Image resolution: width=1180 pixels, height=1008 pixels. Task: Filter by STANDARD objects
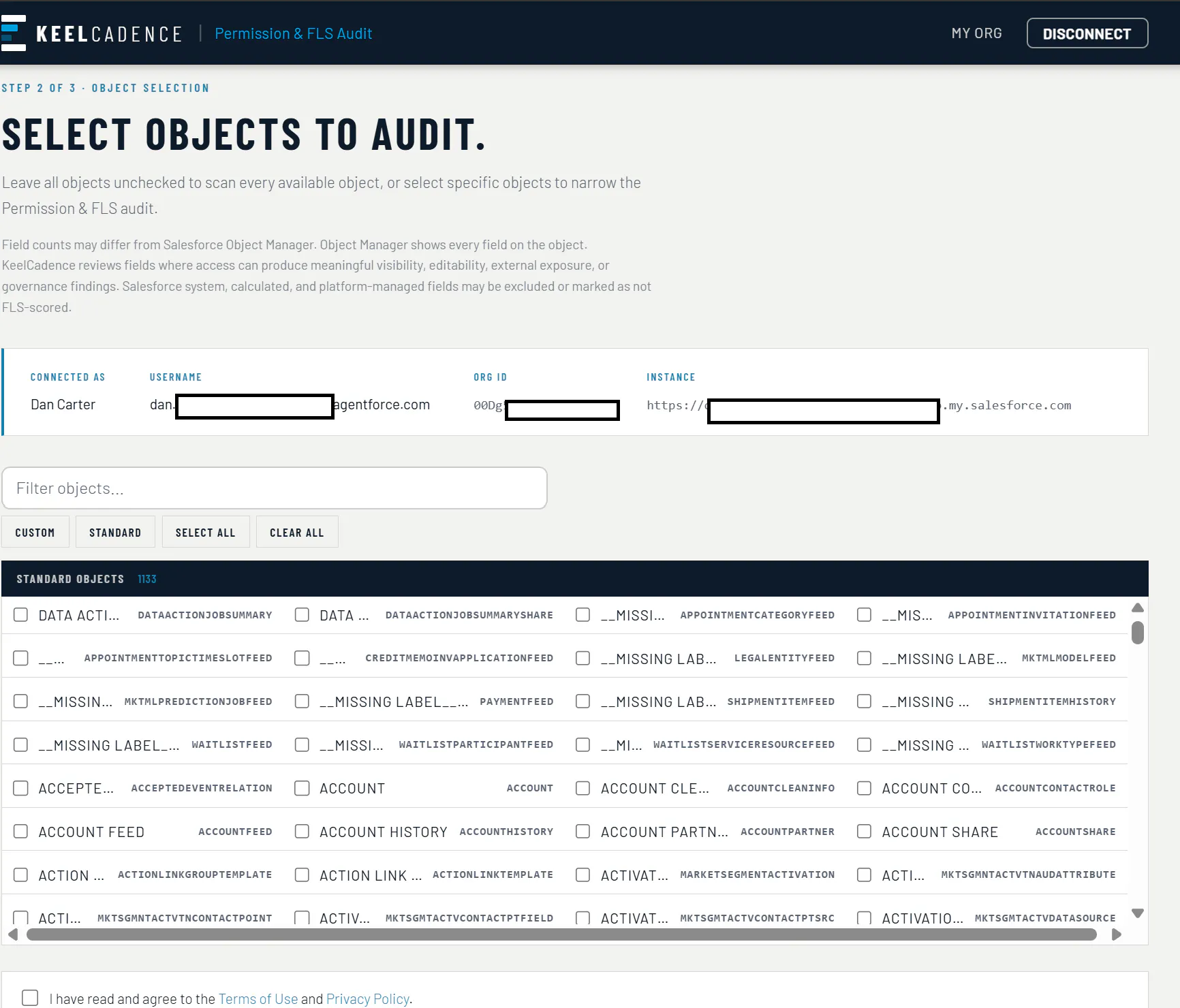click(x=115, y=532)
